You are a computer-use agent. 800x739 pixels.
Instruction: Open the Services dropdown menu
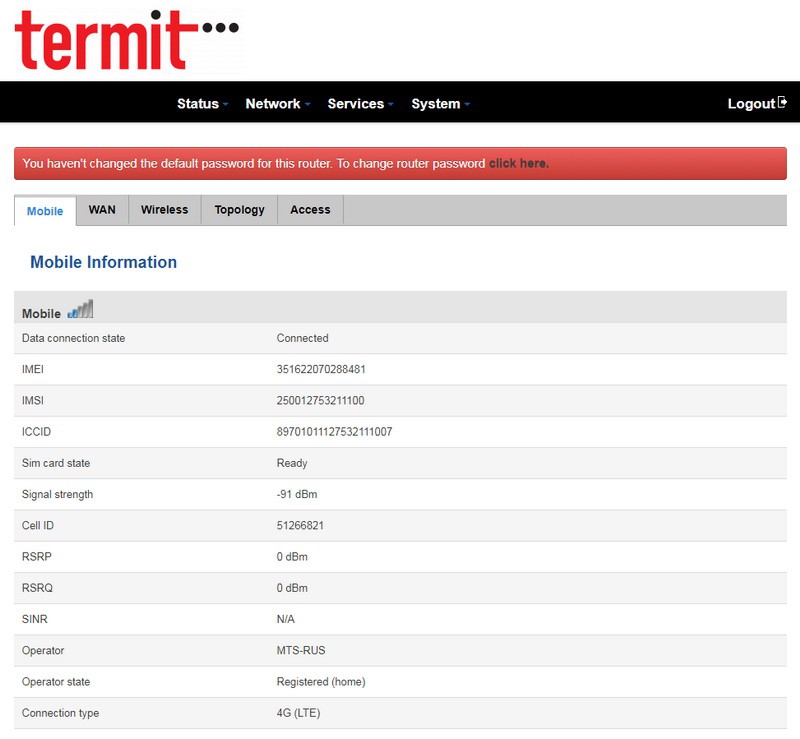pos(360,104)
